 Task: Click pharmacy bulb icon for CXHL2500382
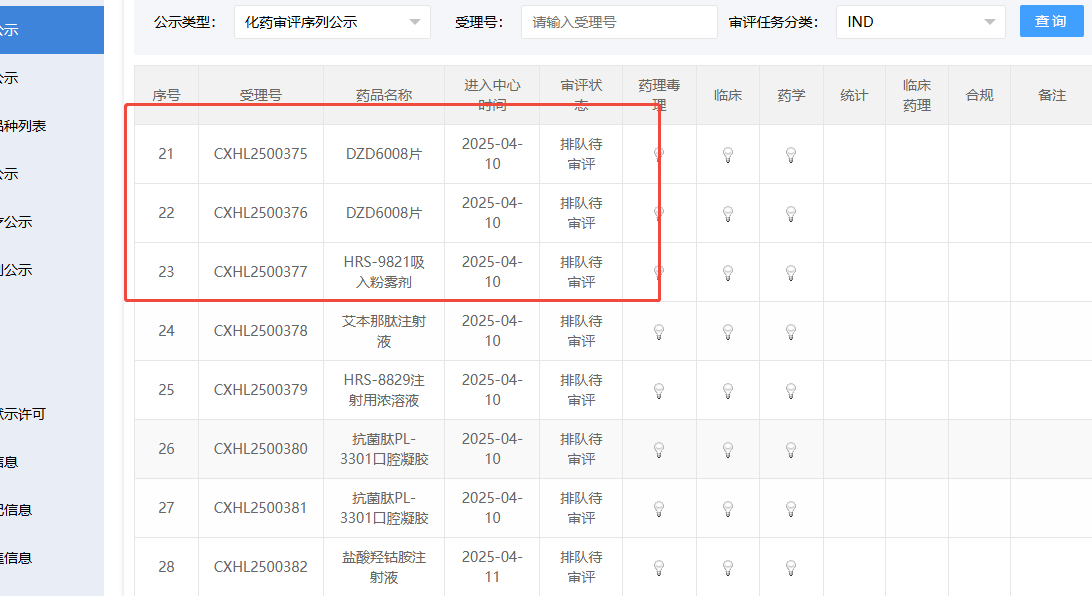[791, 568]
